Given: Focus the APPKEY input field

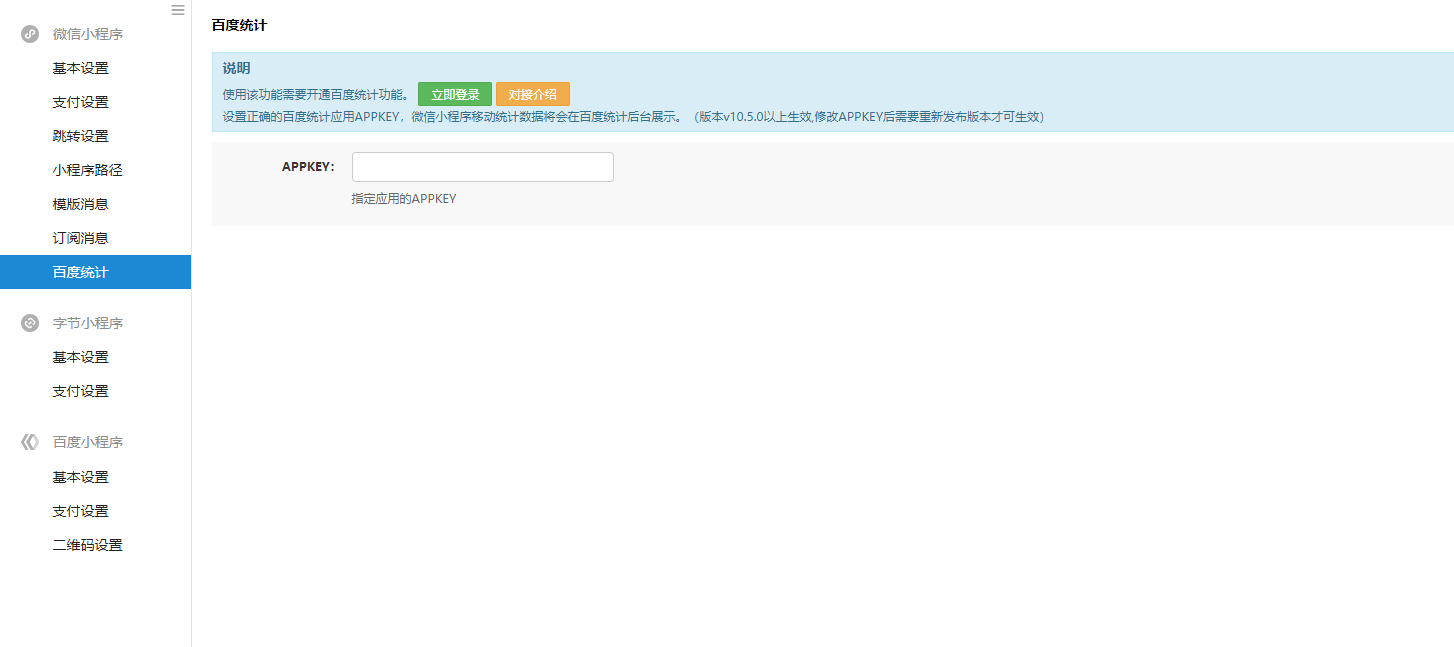Looking at the screenshot, I should (483, 167).
